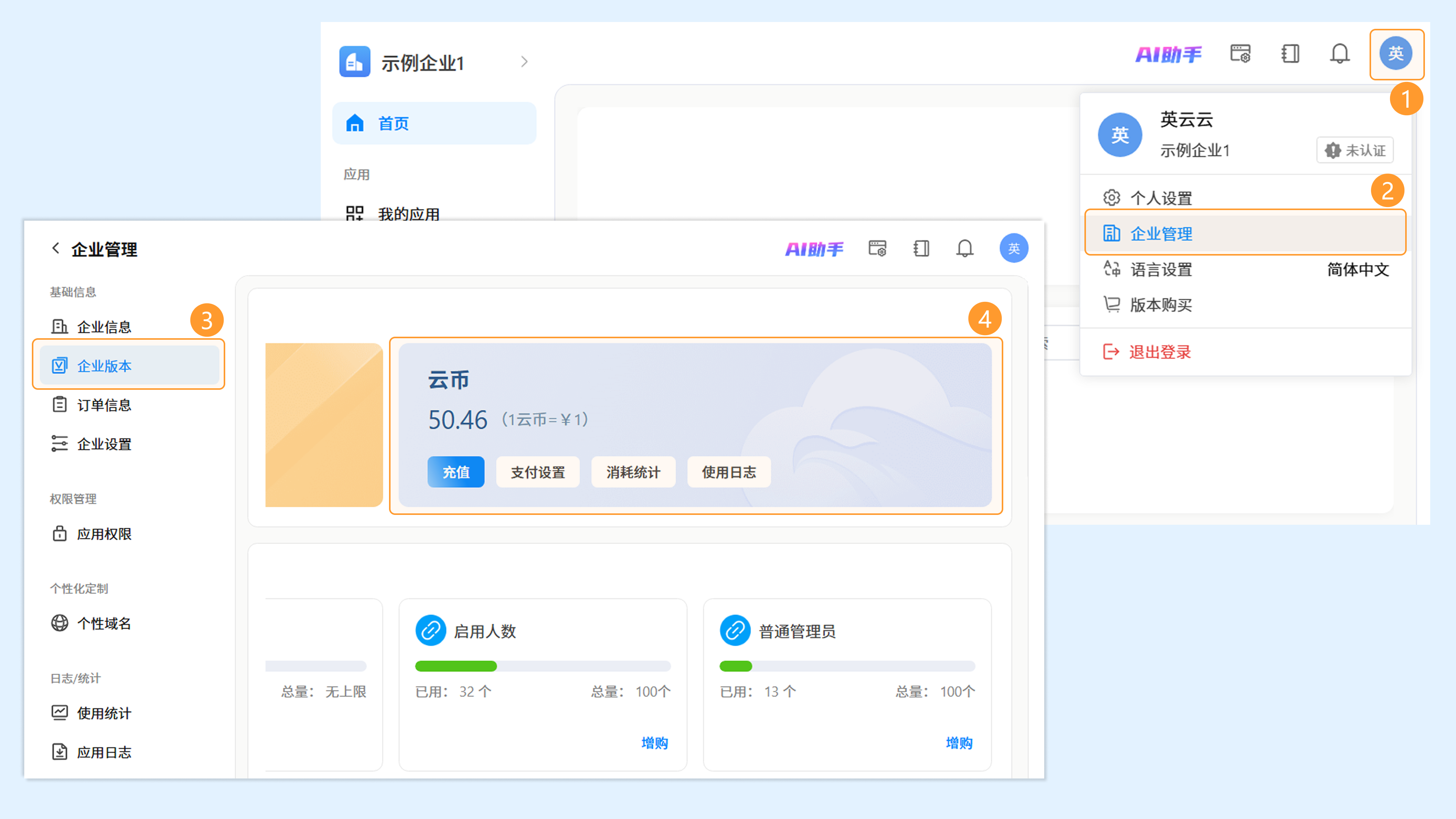Click the 充值 button
Screen dimensions: 1456x819
(x=455, y=472)
